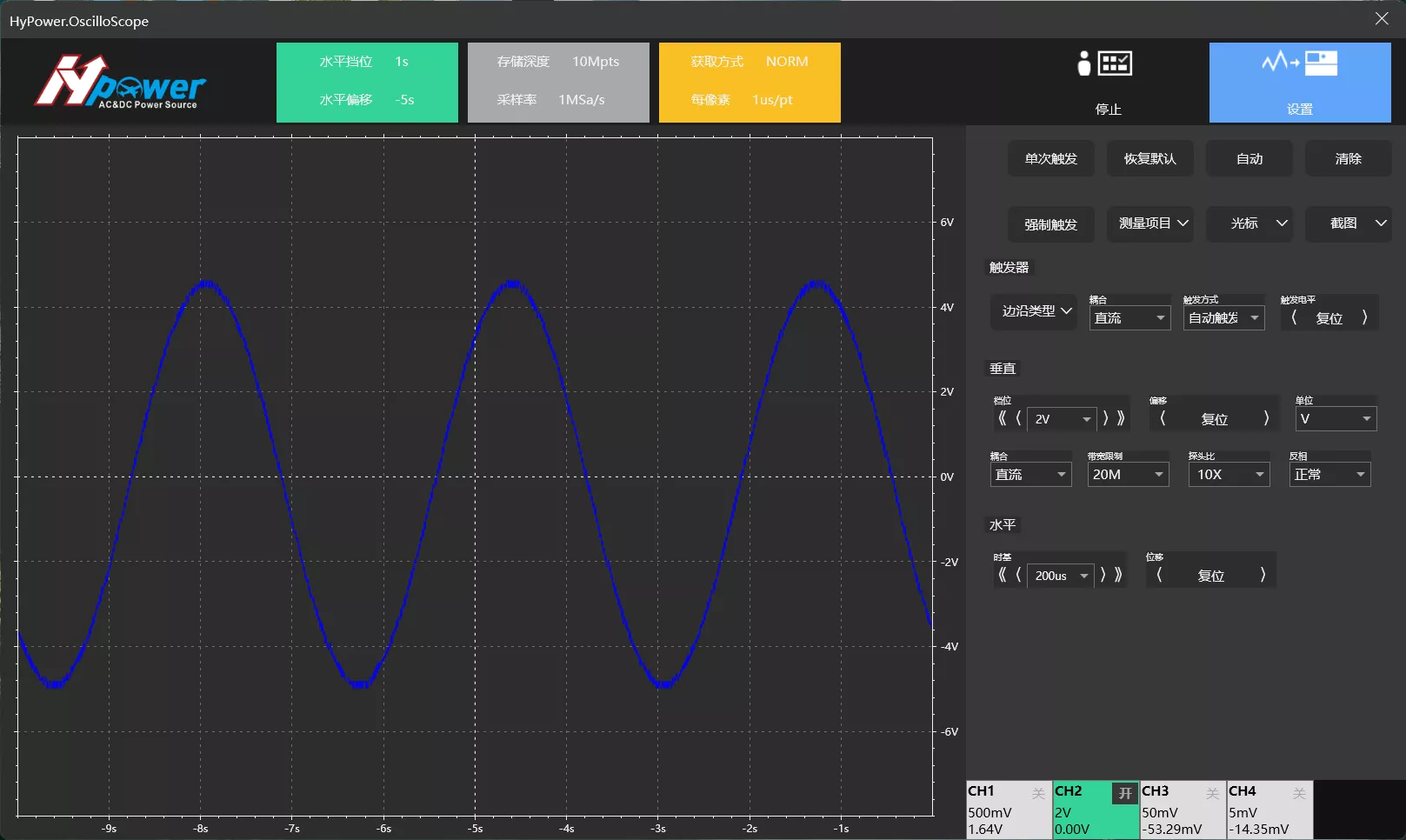Viewport: 1406px width, 840px height.
Task: Click the single-left arrow of vertical 档位
Action: 1018,418
